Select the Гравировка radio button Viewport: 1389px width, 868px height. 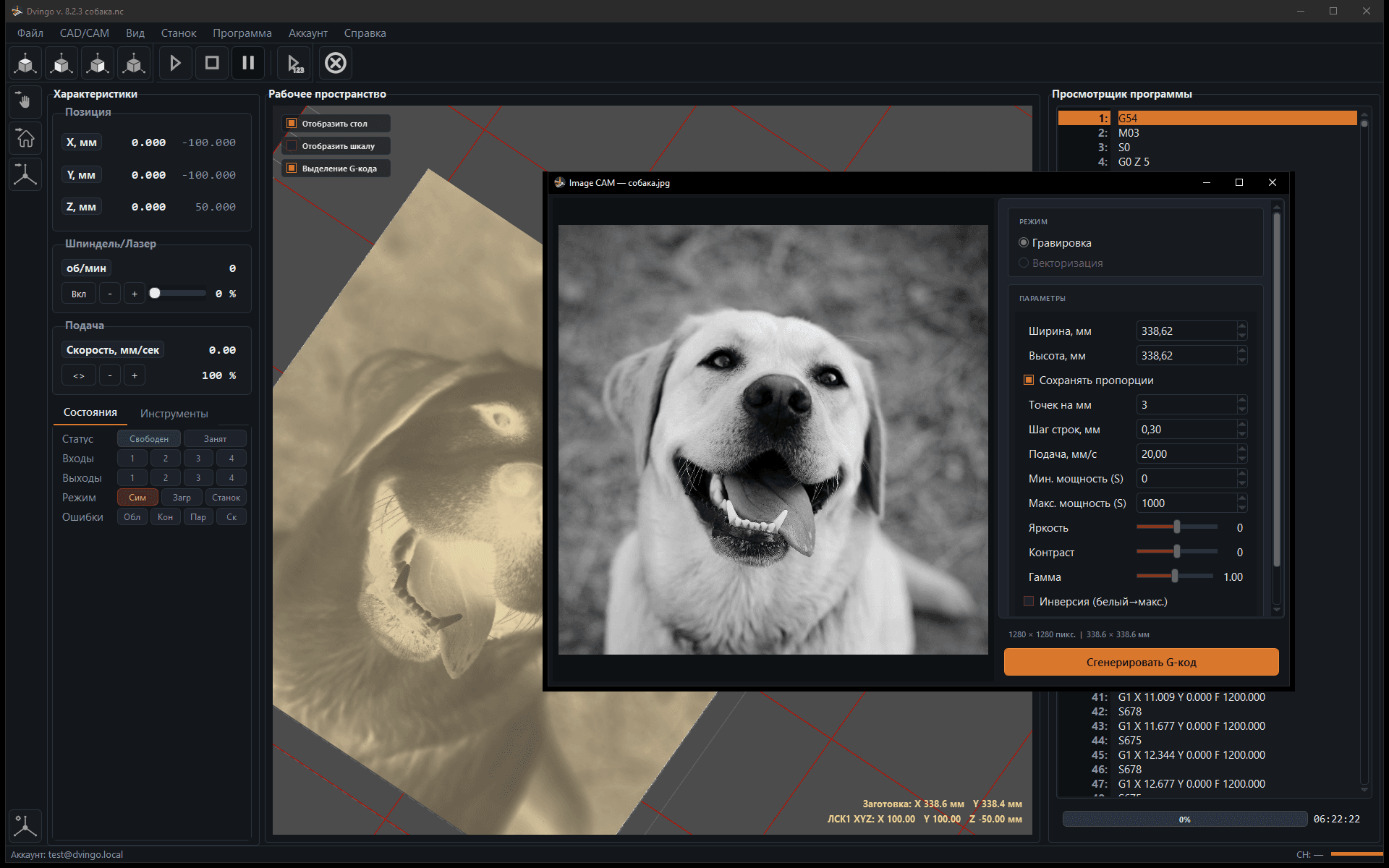[1024, 242]
